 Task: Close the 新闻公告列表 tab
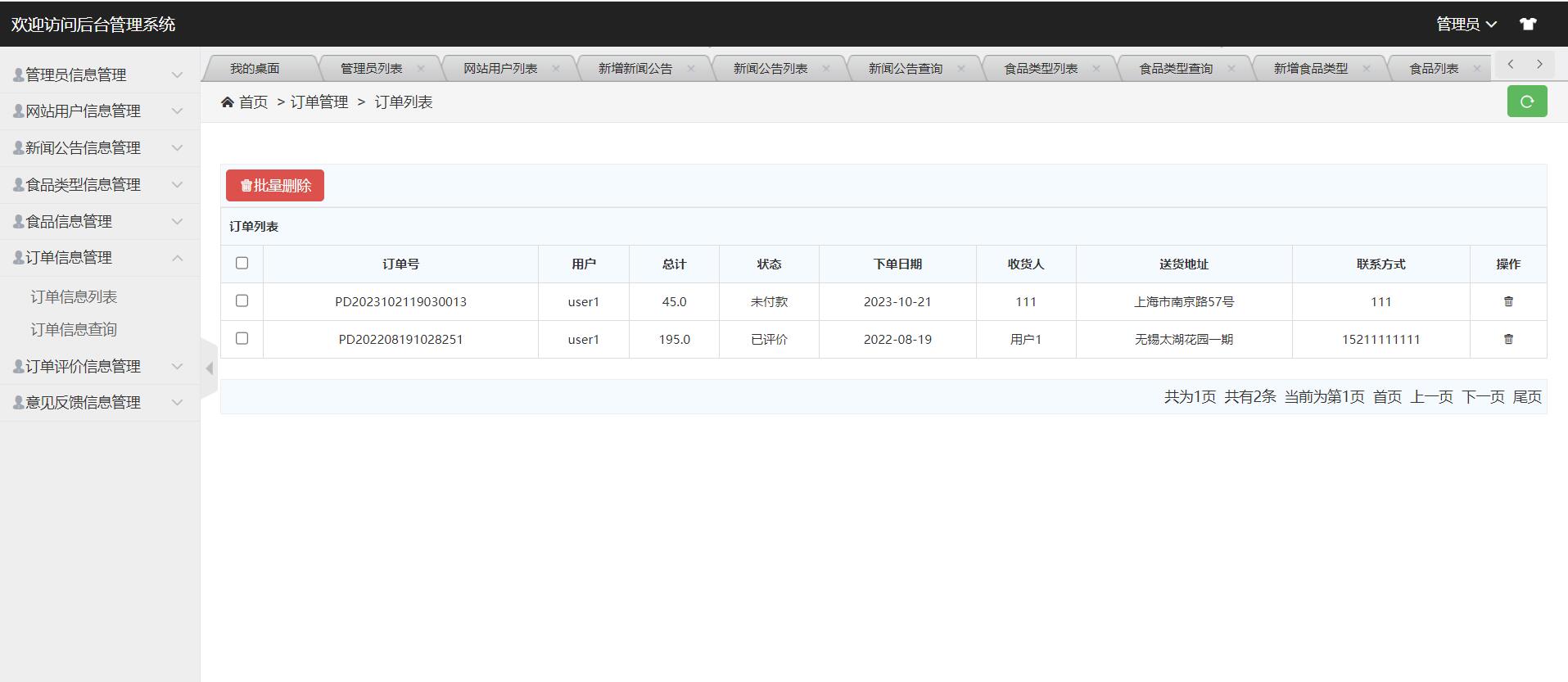click(x=826, y=69)
